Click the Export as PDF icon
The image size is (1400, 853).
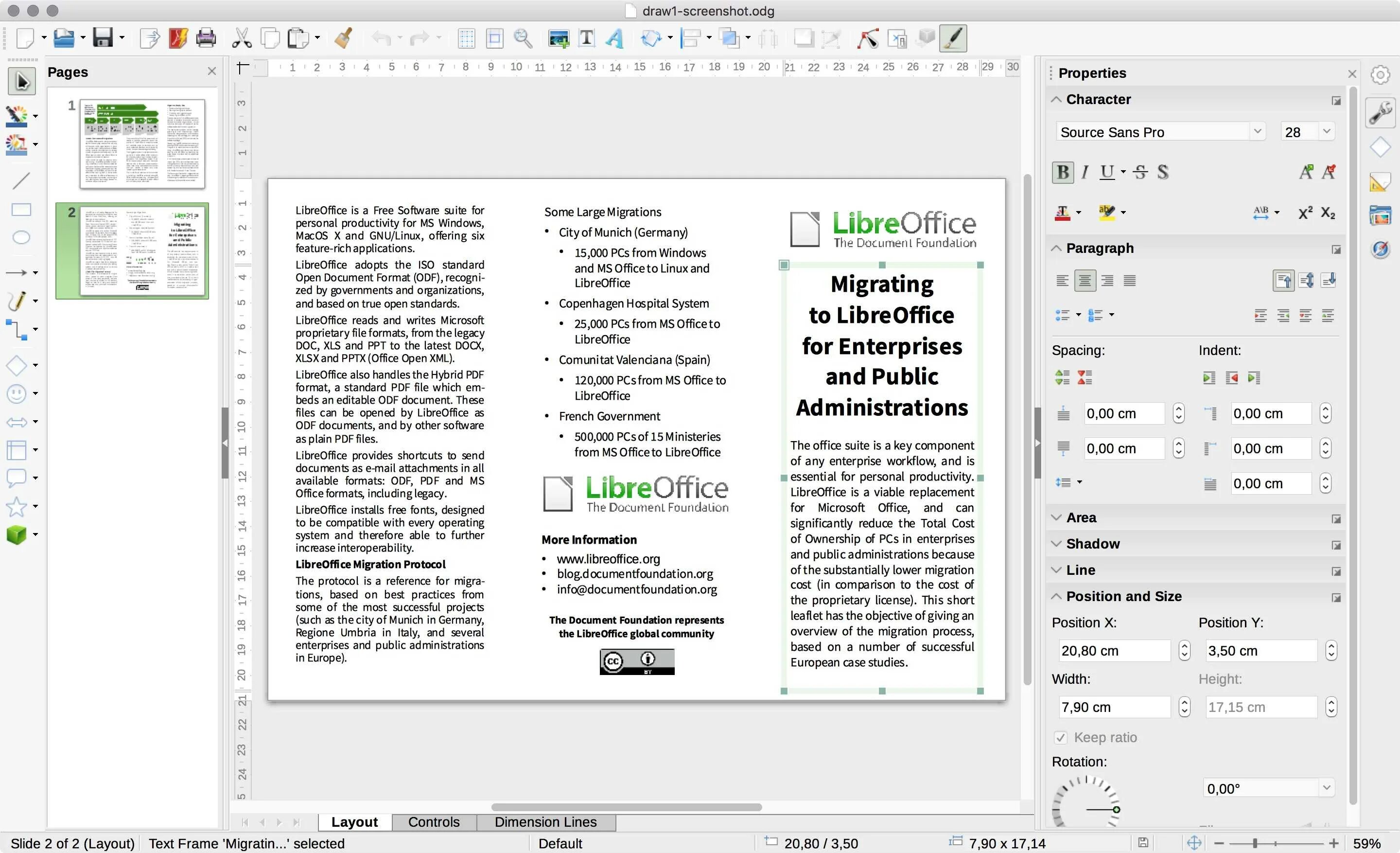(x=178, y=38)
